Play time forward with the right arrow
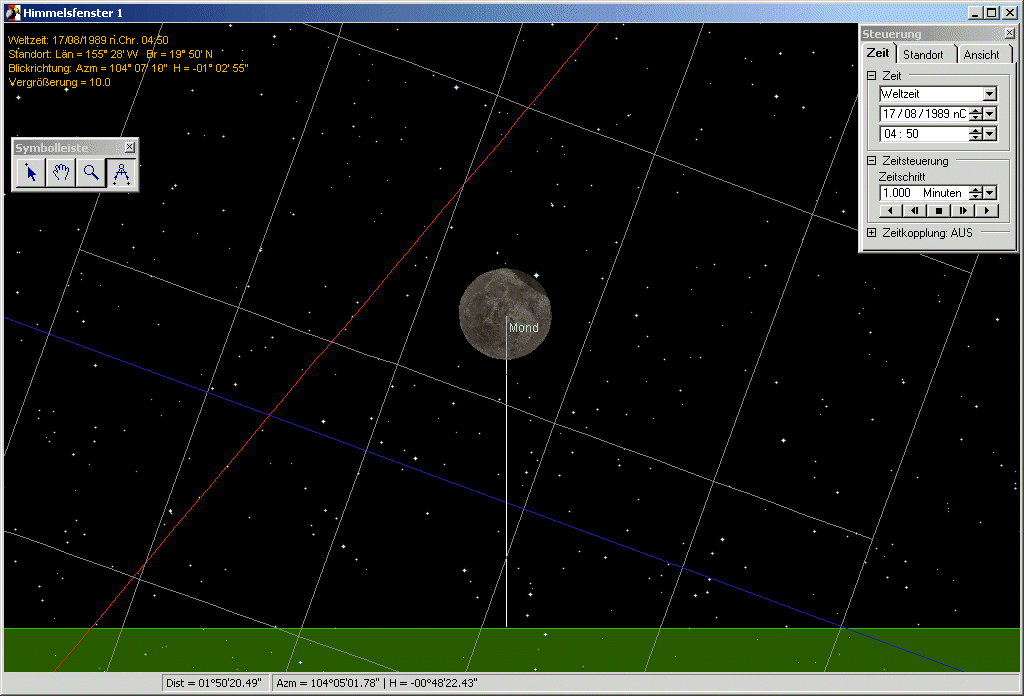The width and height of the screenshot is (1024, 696). pyautogui.click(x=987, y=211)
